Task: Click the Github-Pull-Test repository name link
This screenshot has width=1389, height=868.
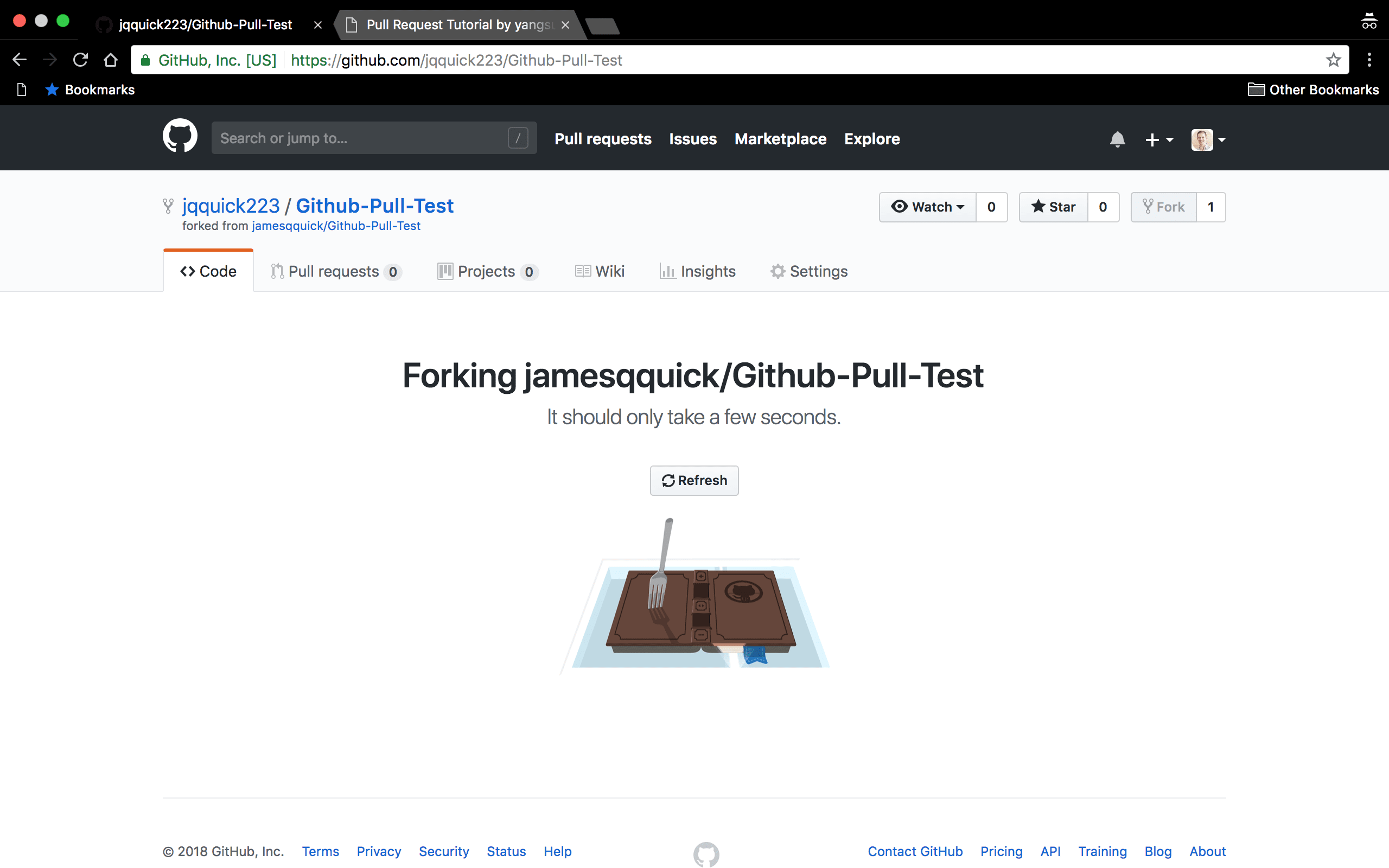Action: click(x=375, y=206)
